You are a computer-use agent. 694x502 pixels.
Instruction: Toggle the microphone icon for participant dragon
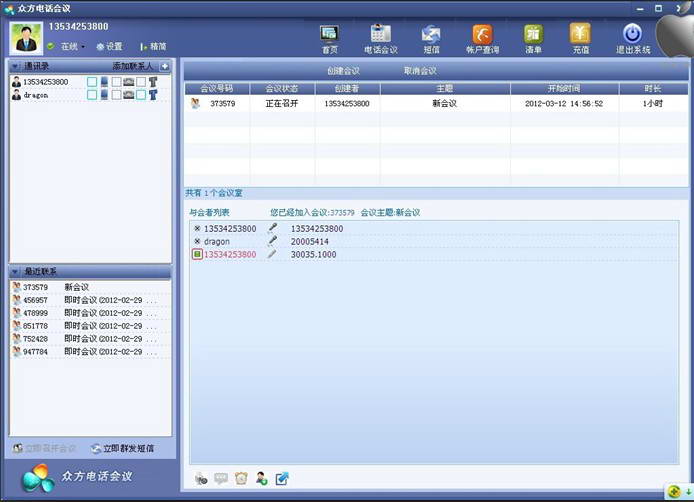pos(272,241)
